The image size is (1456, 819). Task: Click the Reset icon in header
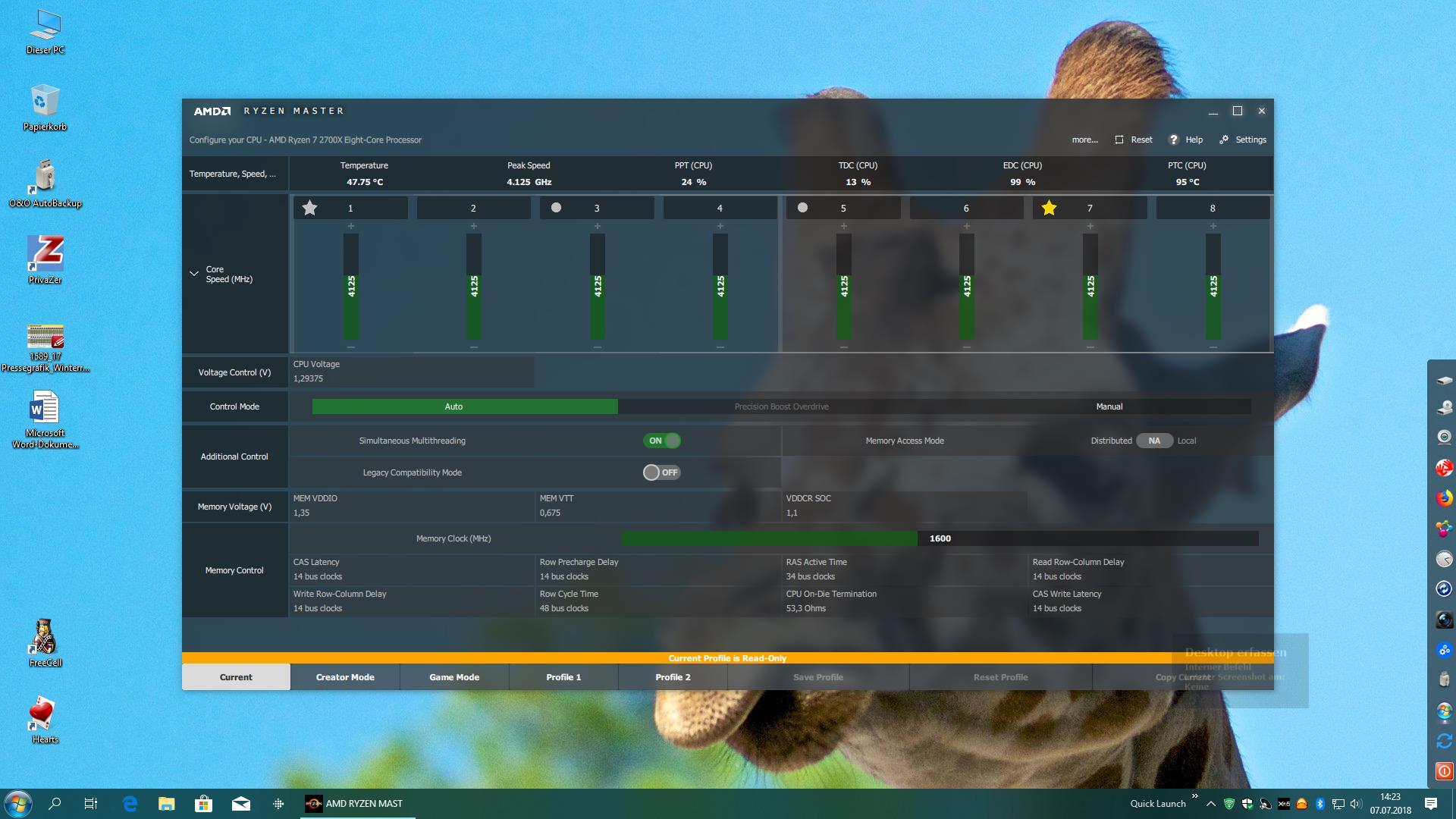pyautogui.click(x=1119, y=140)
